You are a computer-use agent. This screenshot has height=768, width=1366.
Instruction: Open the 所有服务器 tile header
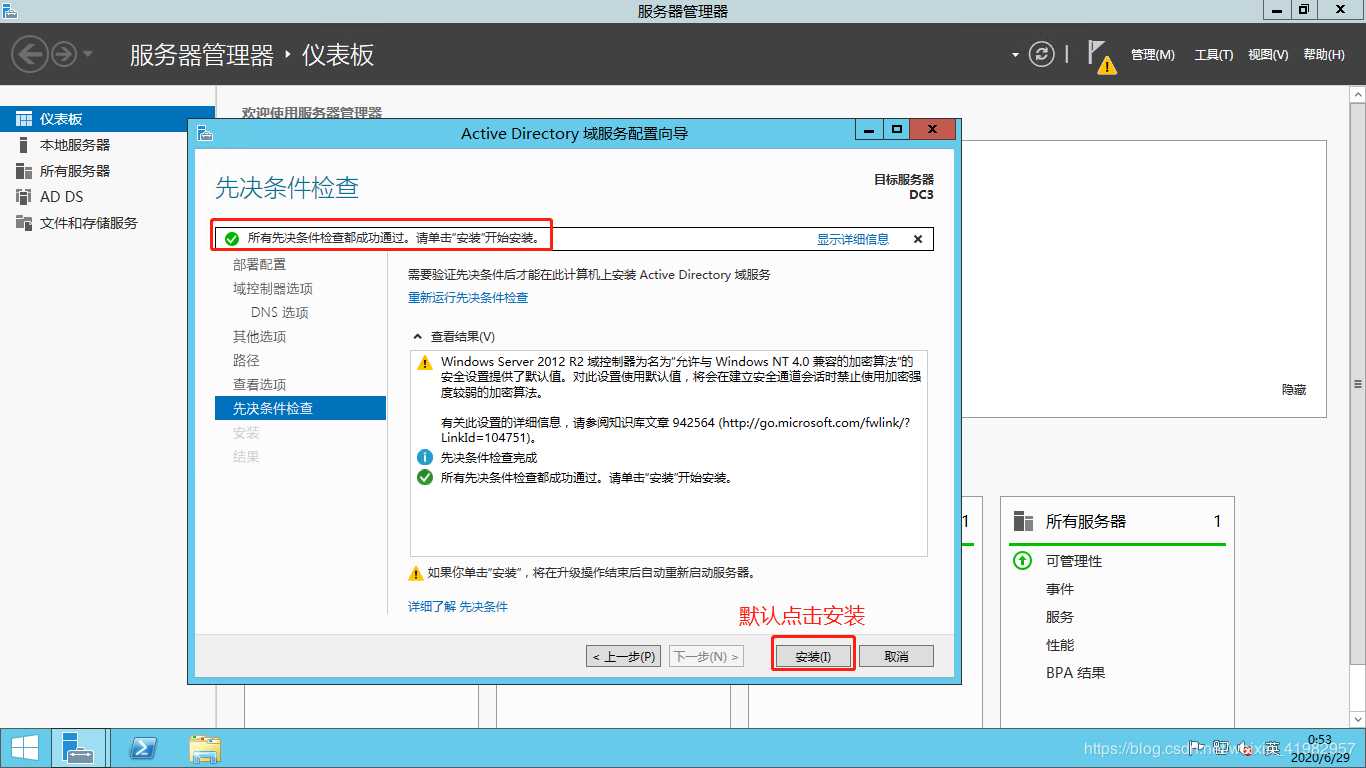(x=1117, y=521)
